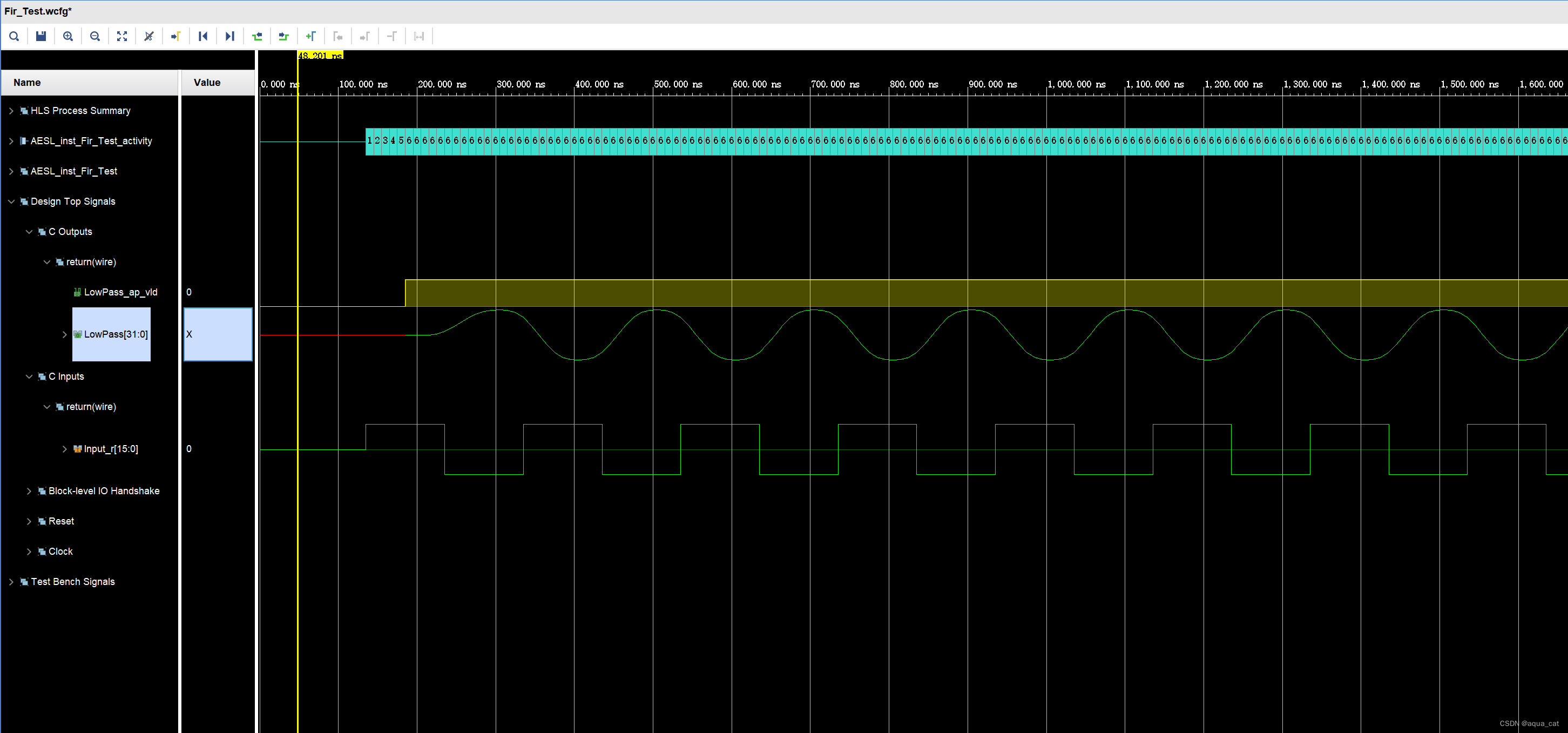
Task: Click the Zoom Fit icon
Action: pyautogui.click(x=121, y=37)
